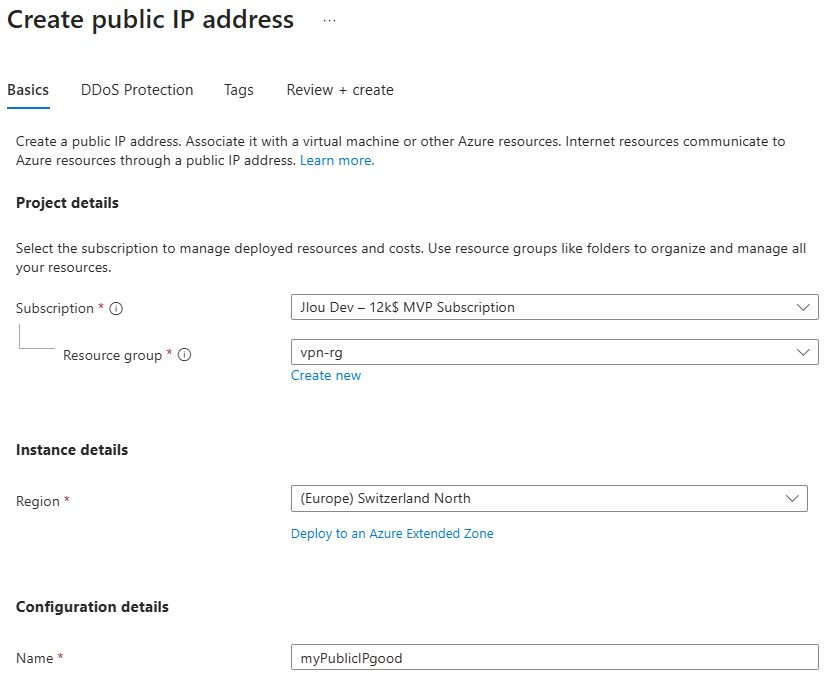Go to the Review + create tab
The image size is (825, 685).
(340, 90)
